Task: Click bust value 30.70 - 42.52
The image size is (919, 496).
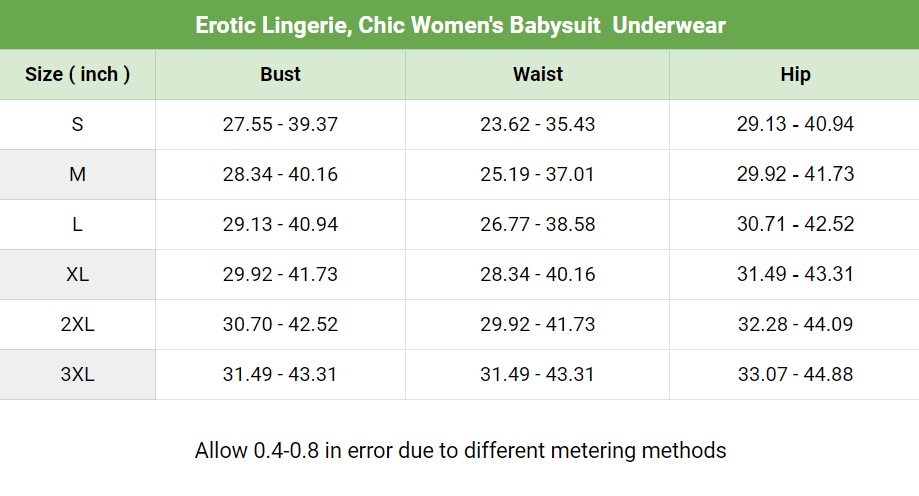Action: (x=280, y=325)
